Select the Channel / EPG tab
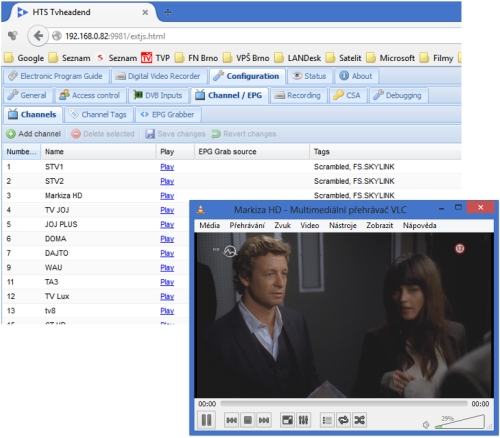 pos(229,95)
